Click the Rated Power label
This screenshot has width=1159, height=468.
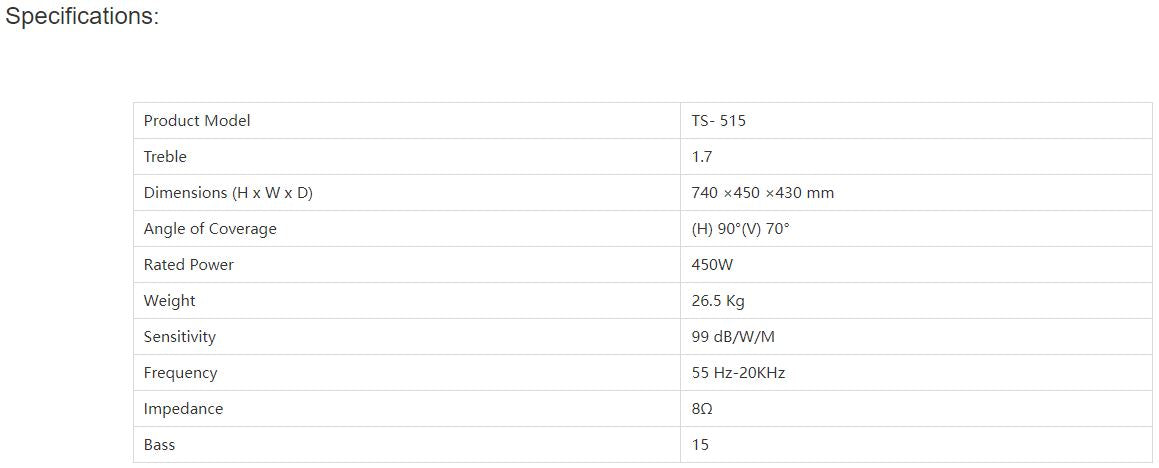(x=189, y=265)
